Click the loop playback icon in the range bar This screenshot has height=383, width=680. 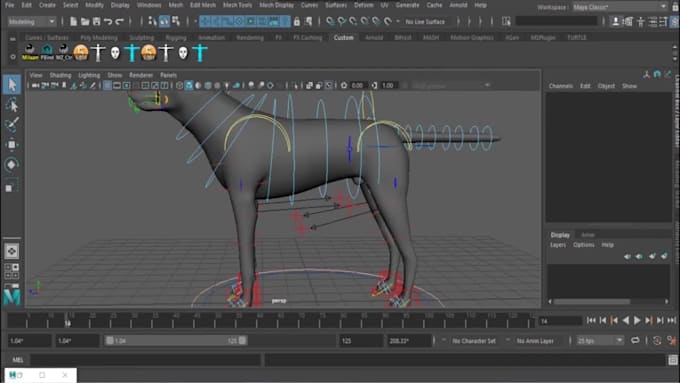tap(635, 340)
